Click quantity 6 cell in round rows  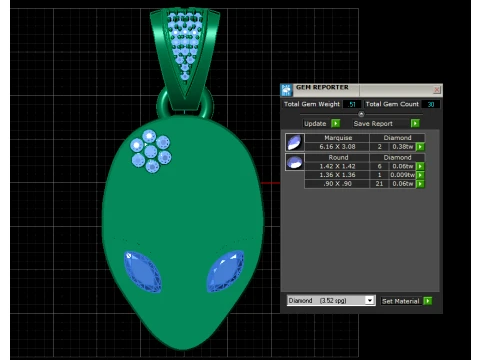379,166
